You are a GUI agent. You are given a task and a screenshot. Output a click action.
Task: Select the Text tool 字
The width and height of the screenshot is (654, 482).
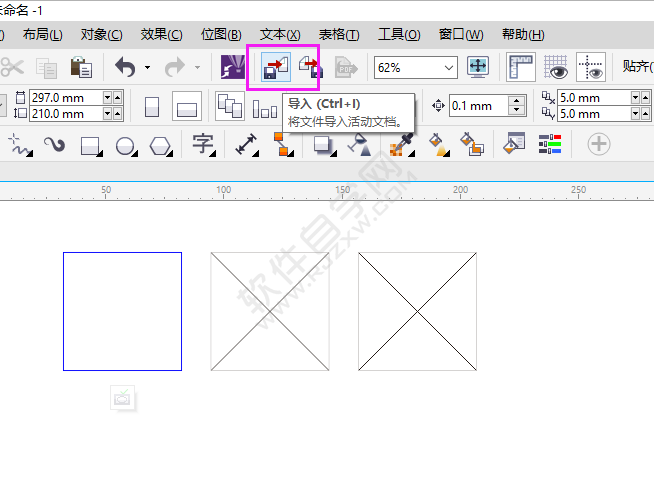[x=204, y=145]
